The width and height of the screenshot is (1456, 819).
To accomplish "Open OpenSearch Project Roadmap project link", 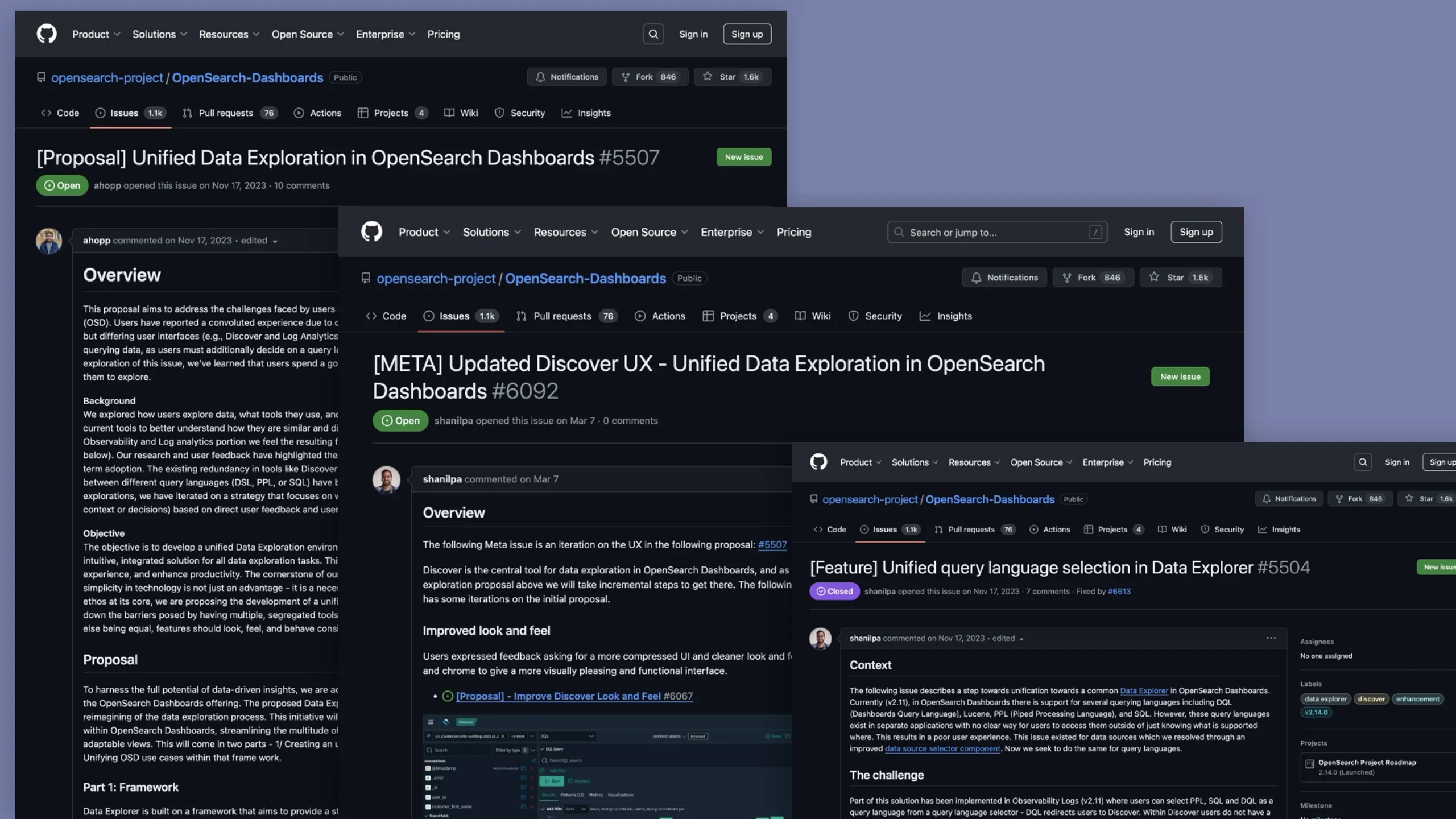I will coord(1367,763).
